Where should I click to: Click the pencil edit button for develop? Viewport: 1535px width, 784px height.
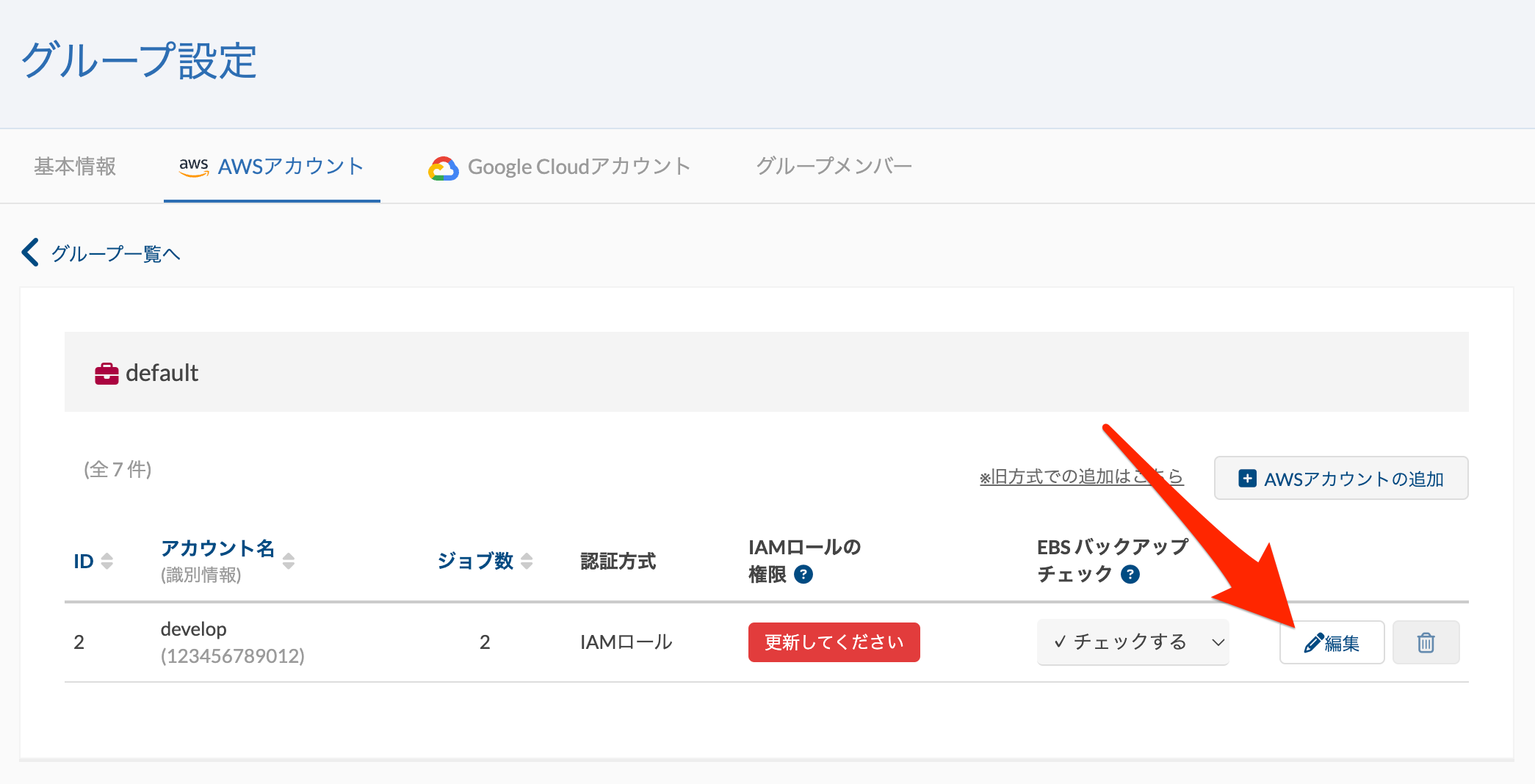pyautogui.click(x=1332, y=642)
